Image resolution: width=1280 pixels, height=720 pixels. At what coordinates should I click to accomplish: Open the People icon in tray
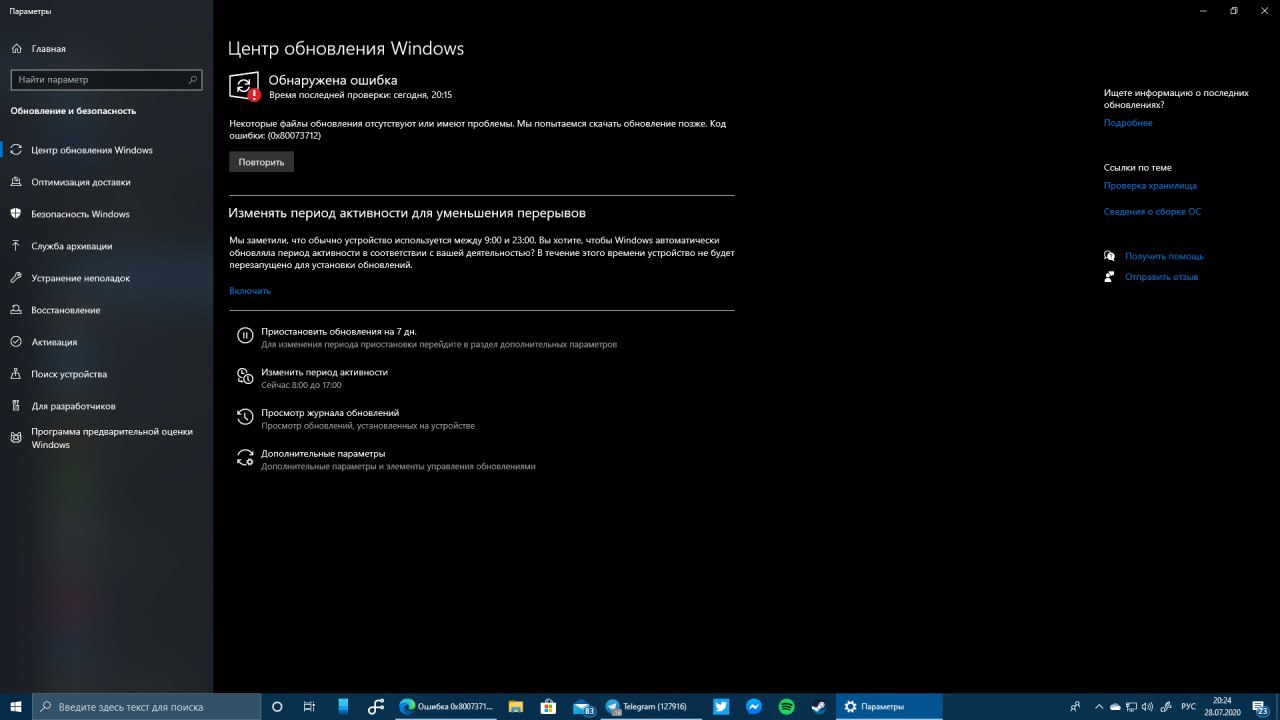click(1075, 706)
